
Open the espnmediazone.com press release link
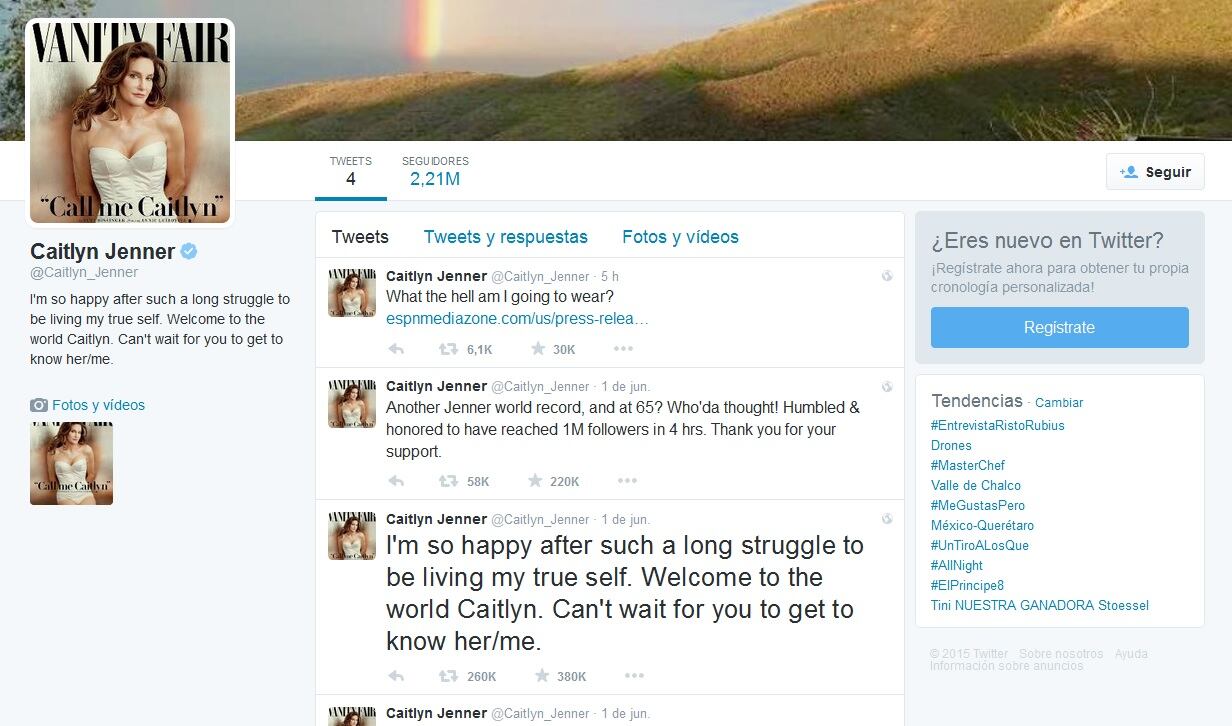[517, 319]
